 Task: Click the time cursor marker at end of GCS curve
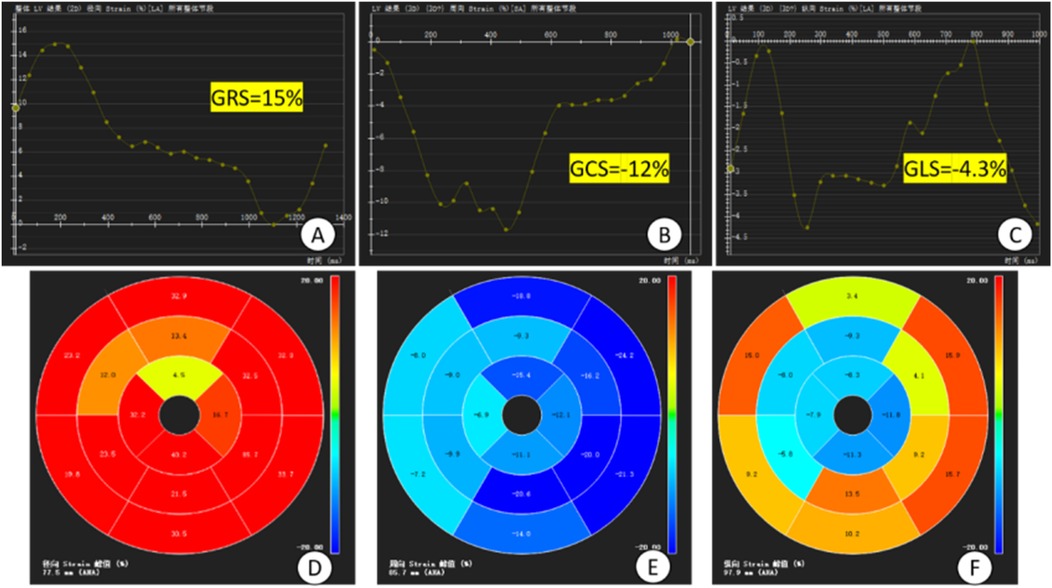tap(690, 41)
